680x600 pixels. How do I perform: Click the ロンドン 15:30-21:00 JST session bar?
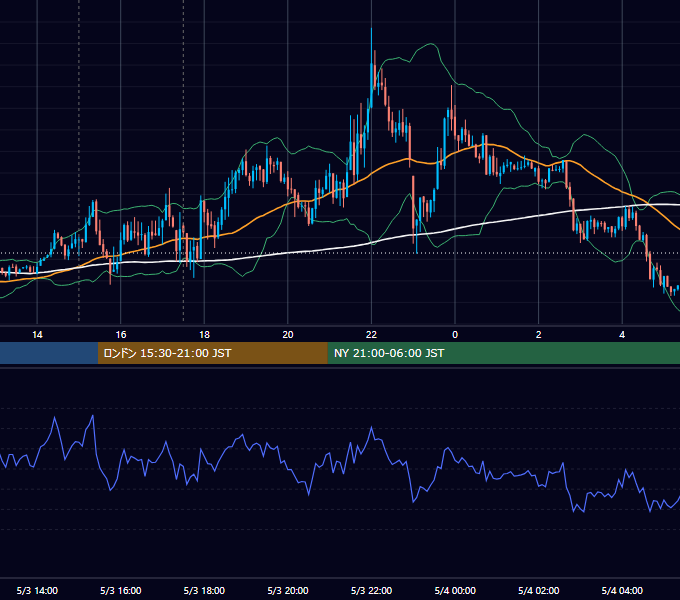pyautogui.click(x=212, y=353)
